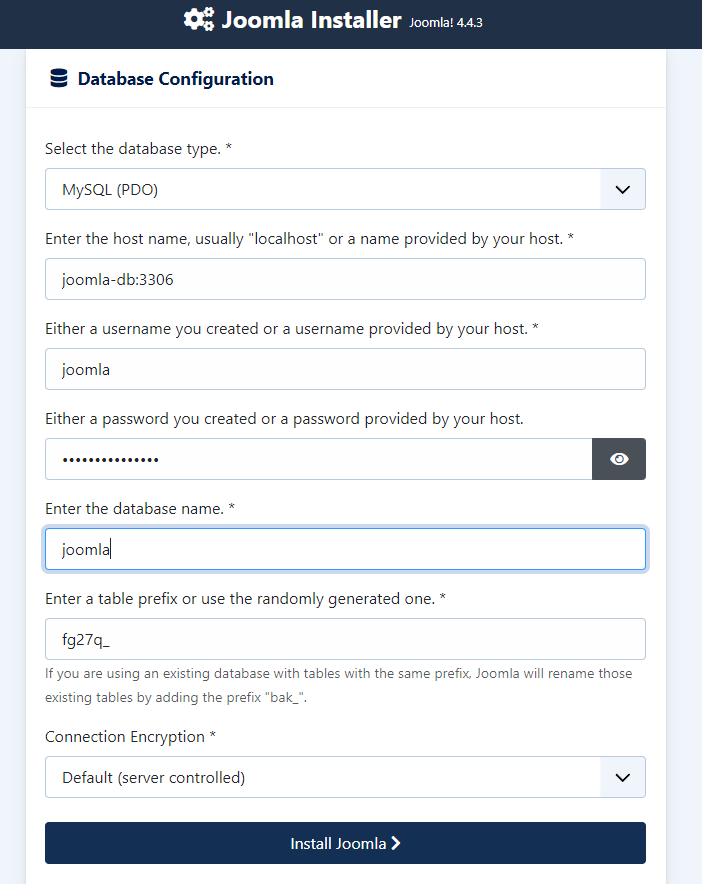The height and width of the screenshot is (884, 702).
Task: Click the database stack icon beside Database Configuration
Action: [x=59, y=78]
